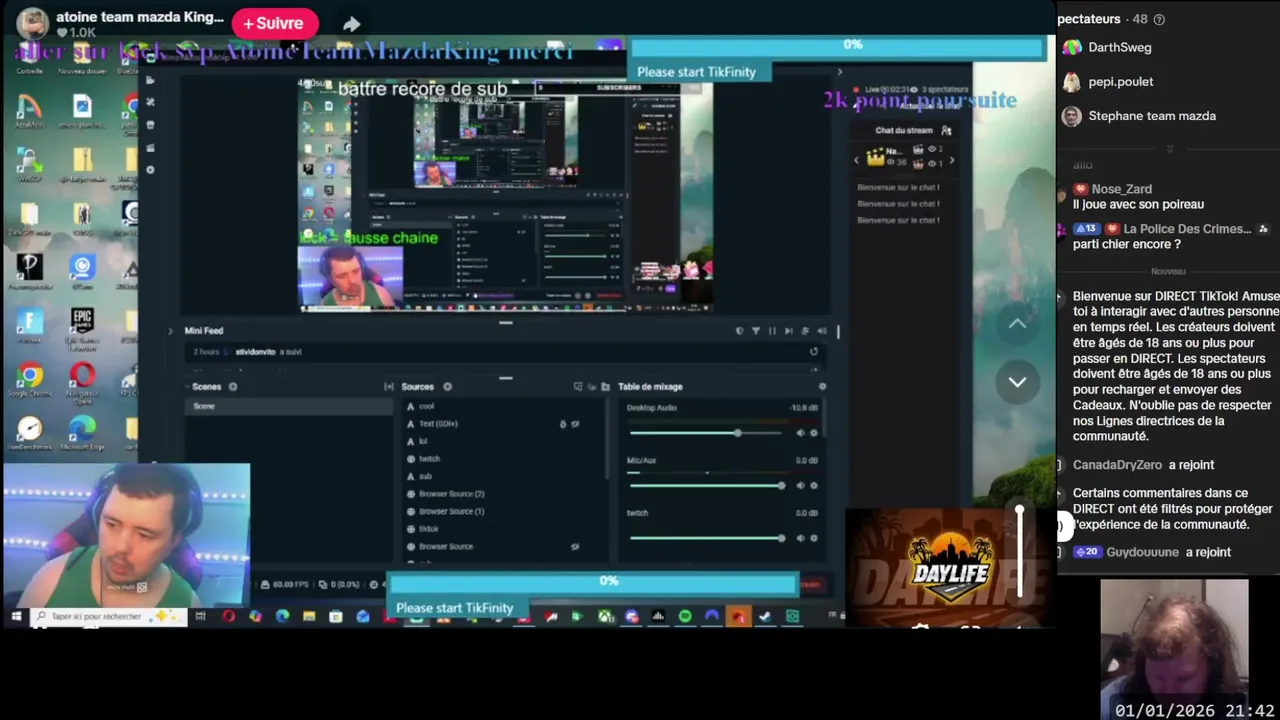The image size is (1280, 720).
Task: Open Opera browser from the taskbar
Action: (228, 616)
